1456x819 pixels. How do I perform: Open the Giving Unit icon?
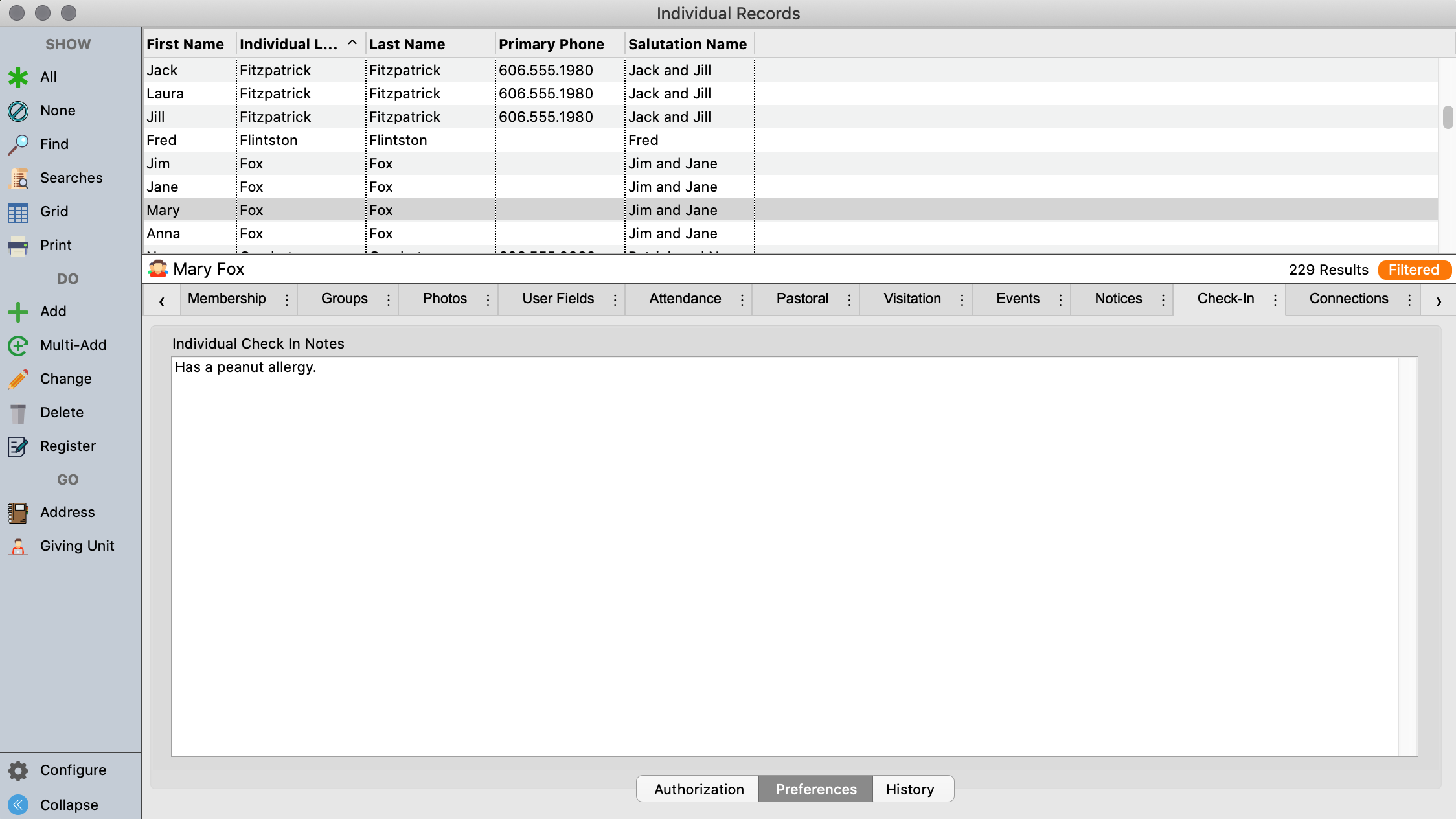(18, 546)
